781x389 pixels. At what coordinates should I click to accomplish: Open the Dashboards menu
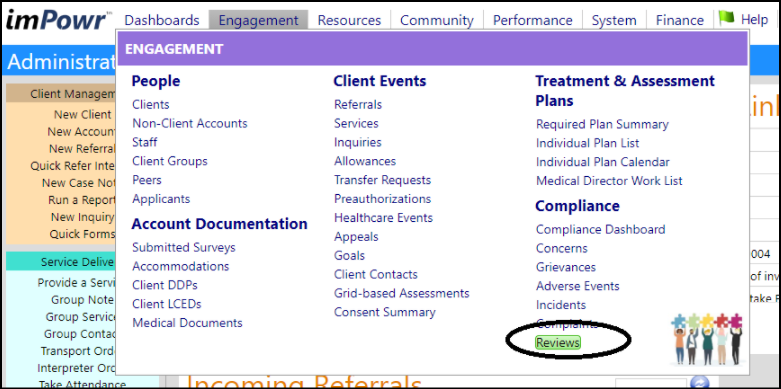(x=162, y=20)
